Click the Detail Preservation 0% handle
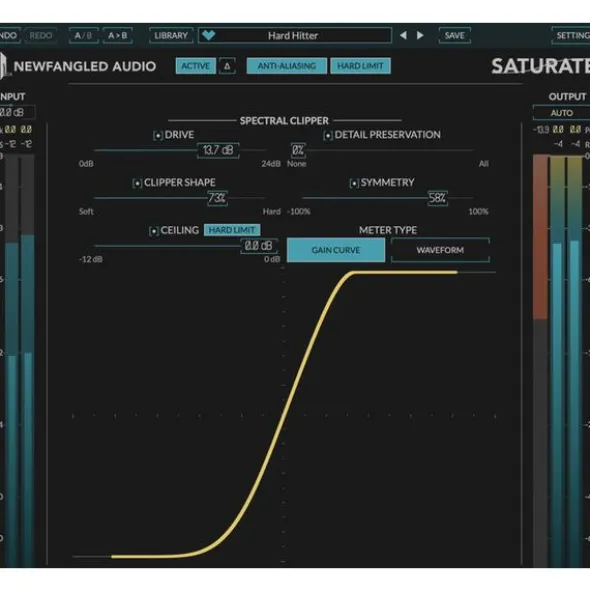 click(298, 150)
